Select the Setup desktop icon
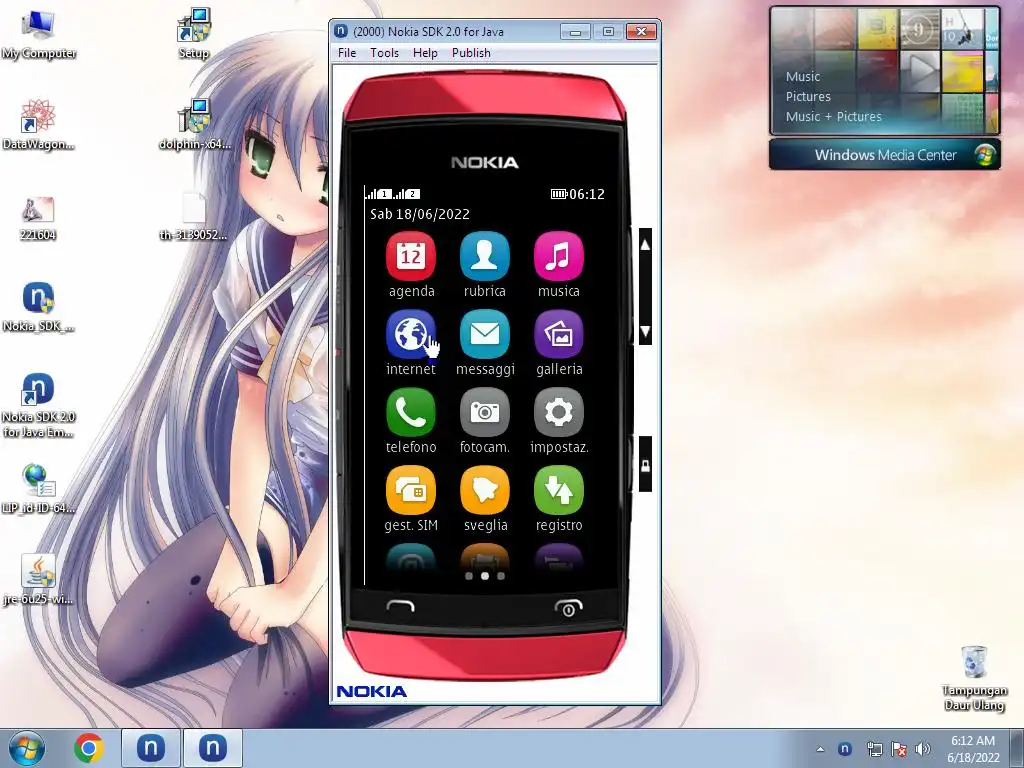 tap(193, 34)
